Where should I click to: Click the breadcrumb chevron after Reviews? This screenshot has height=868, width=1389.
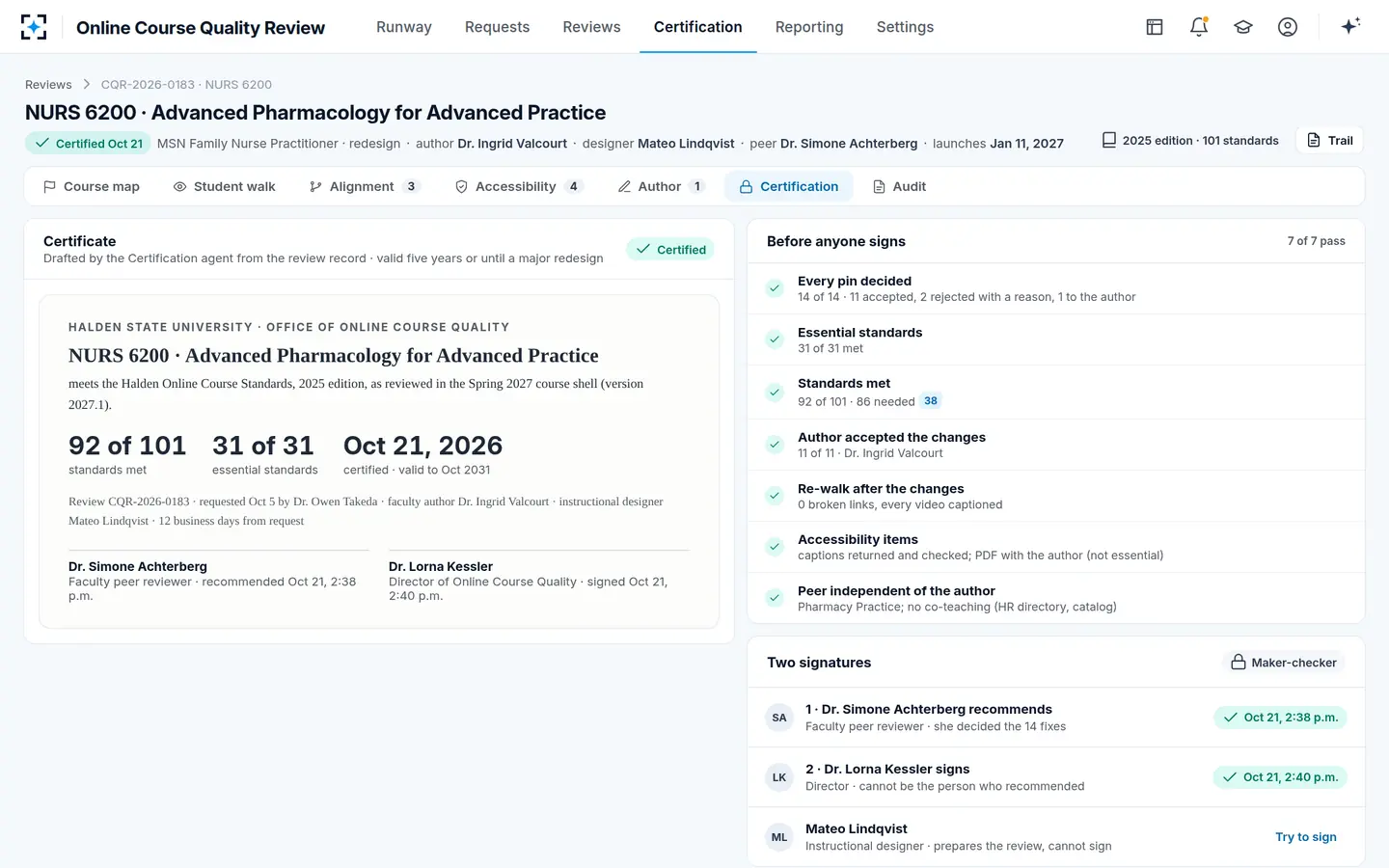coord(86,85)
